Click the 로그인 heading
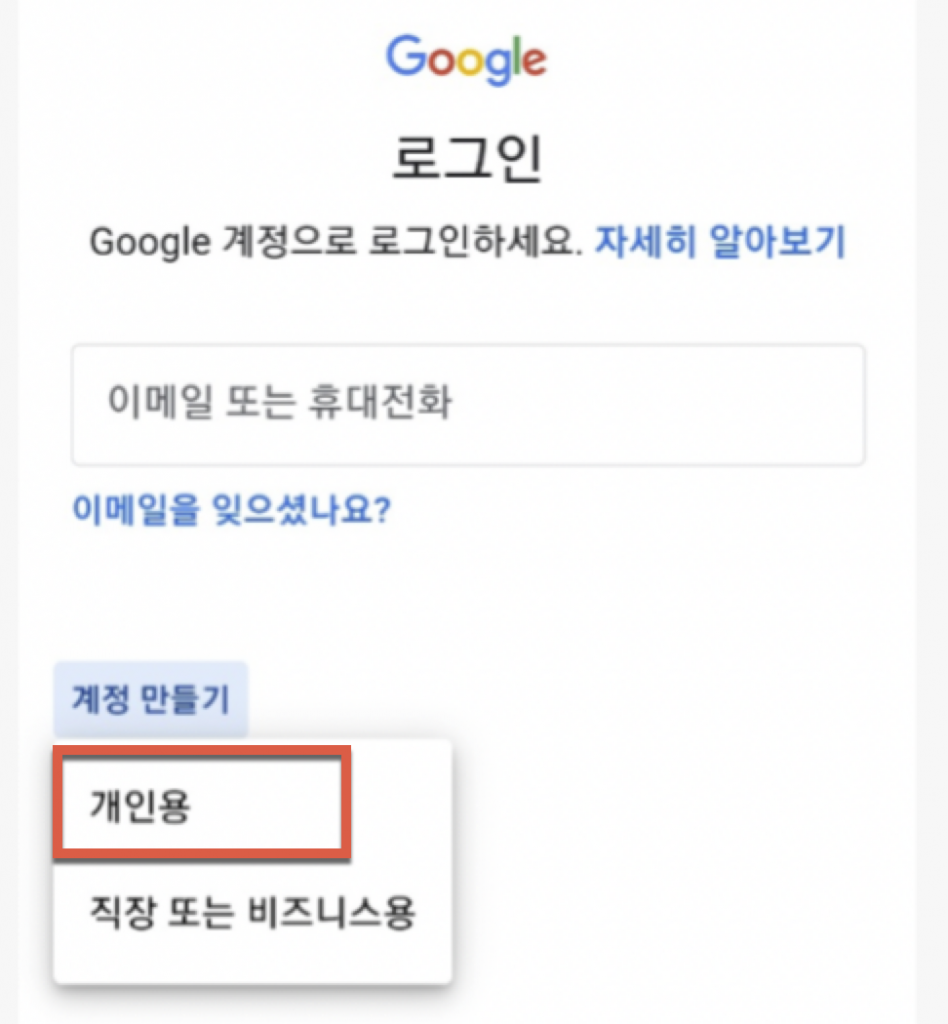 click(467, 159)
